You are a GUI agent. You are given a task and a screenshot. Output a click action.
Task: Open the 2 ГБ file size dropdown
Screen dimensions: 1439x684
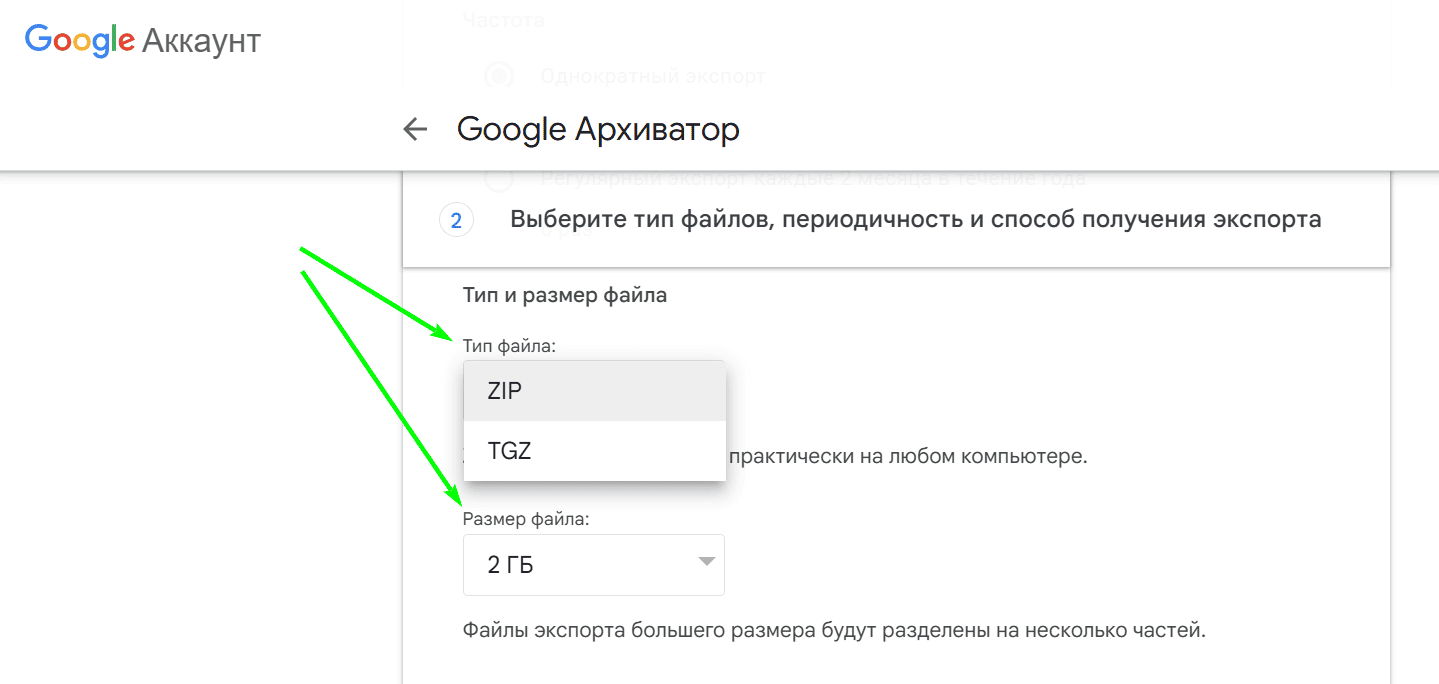(594, 565)
